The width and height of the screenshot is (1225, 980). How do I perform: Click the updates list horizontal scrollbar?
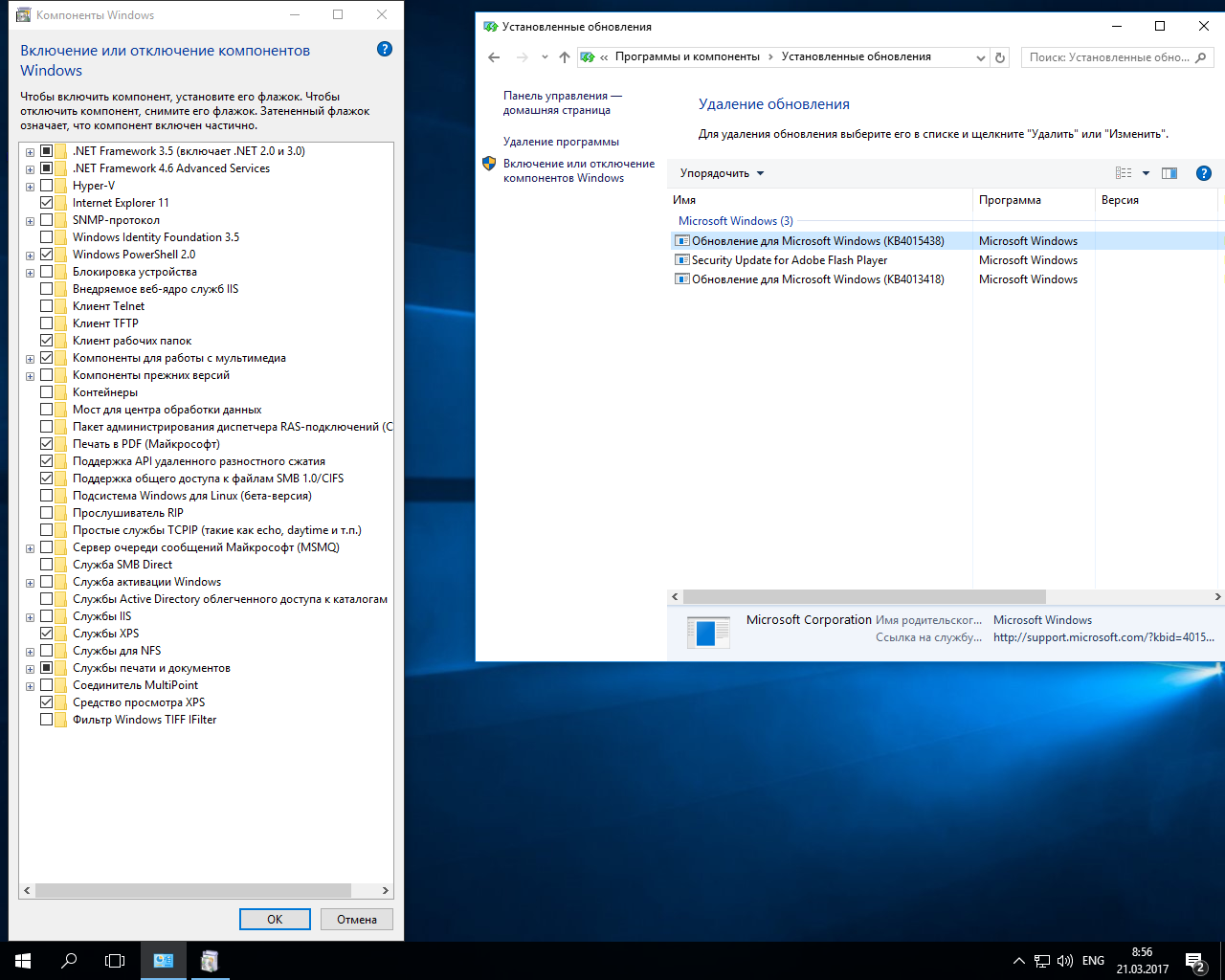(865, 596)
